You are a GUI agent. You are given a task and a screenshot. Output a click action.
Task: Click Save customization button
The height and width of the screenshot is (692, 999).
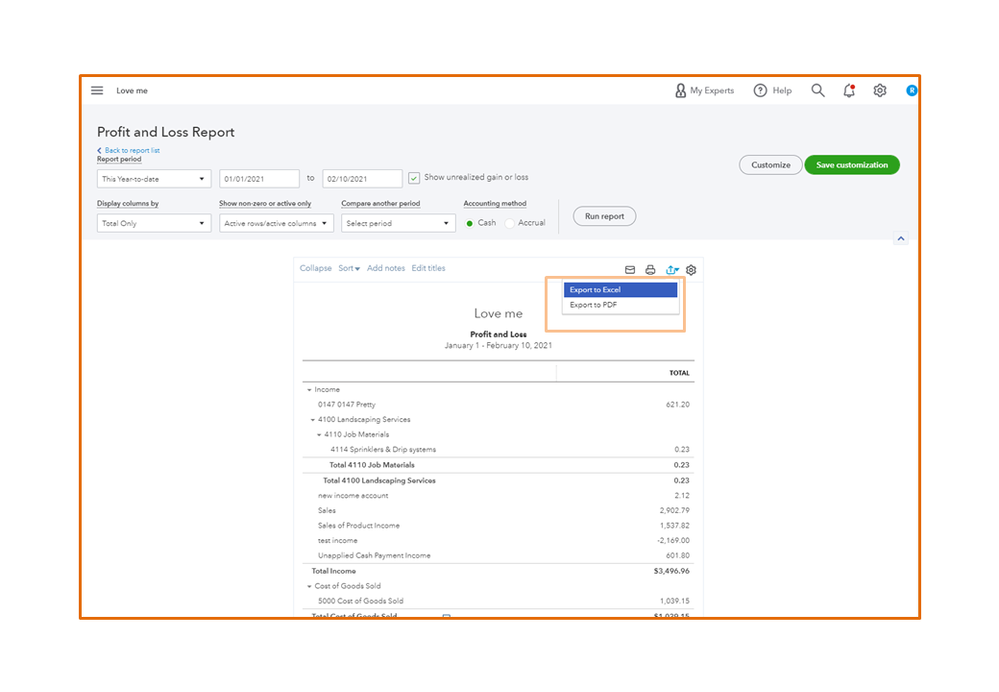(x=852, y=164)
